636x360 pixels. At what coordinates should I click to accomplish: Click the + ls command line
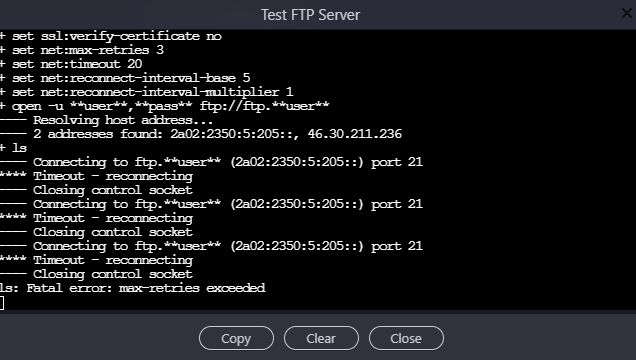(x=13, y=148)
